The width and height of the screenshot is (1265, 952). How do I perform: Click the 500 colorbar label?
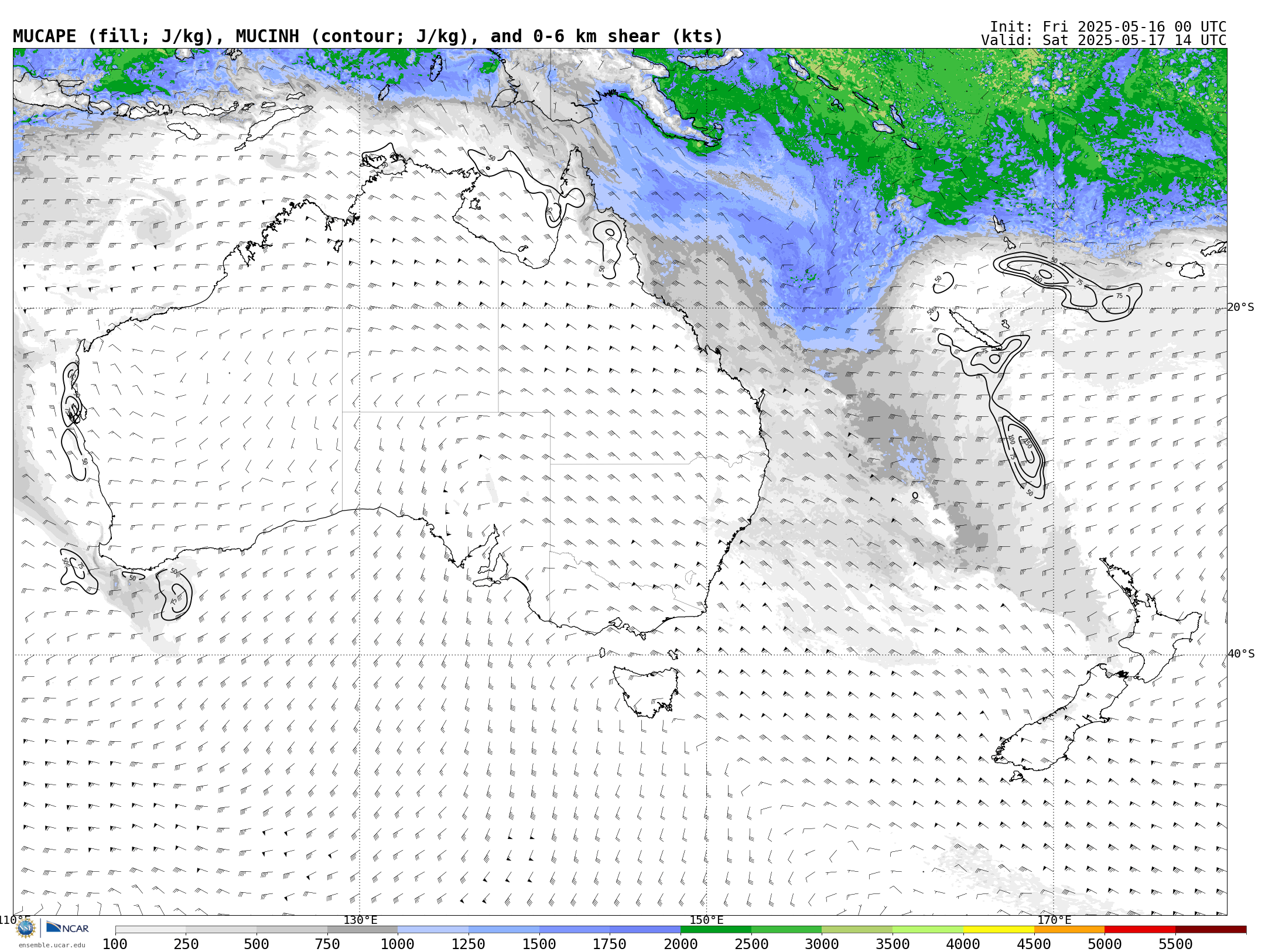[257, 944]
